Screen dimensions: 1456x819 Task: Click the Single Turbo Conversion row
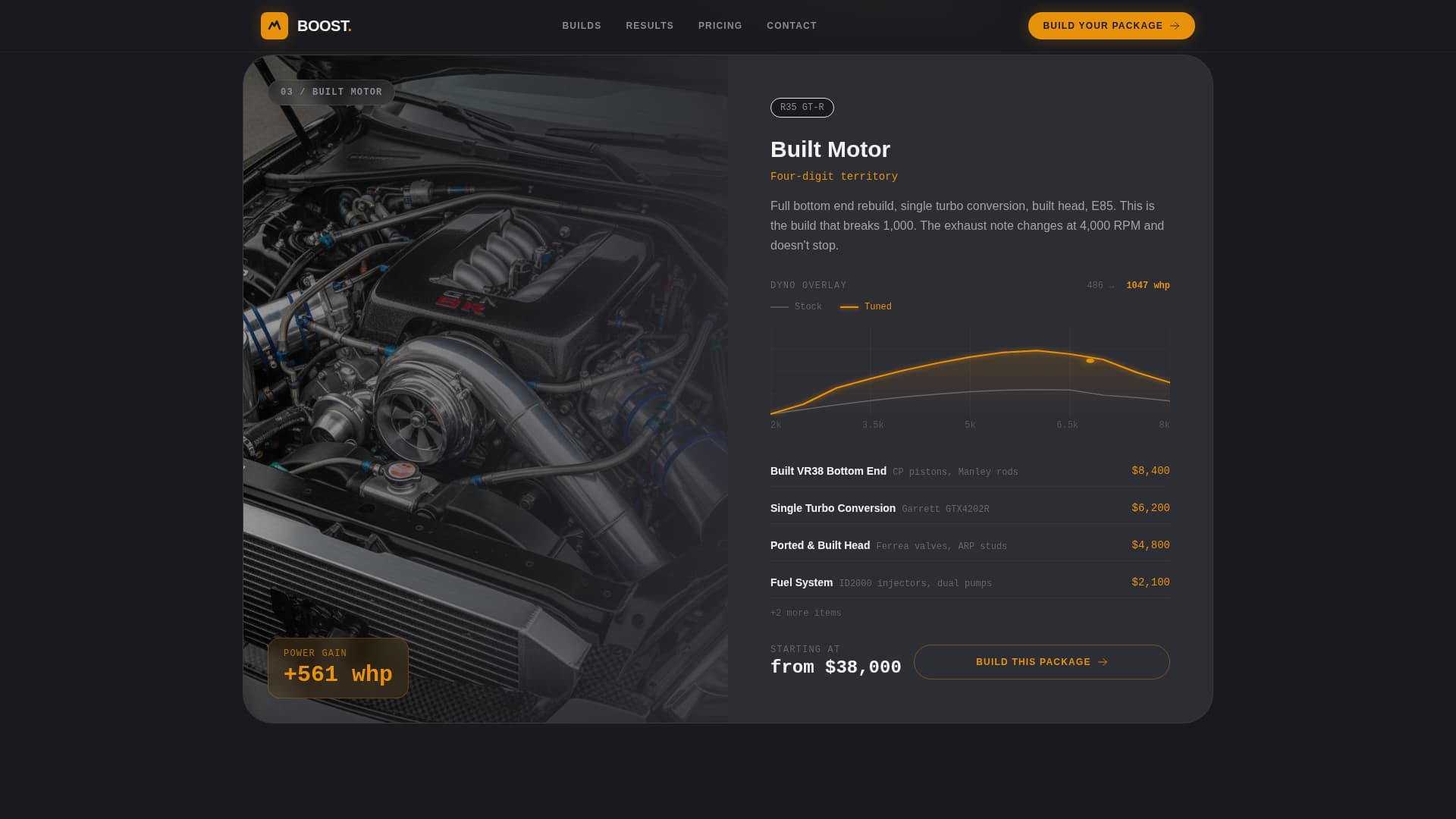(970, 508)
